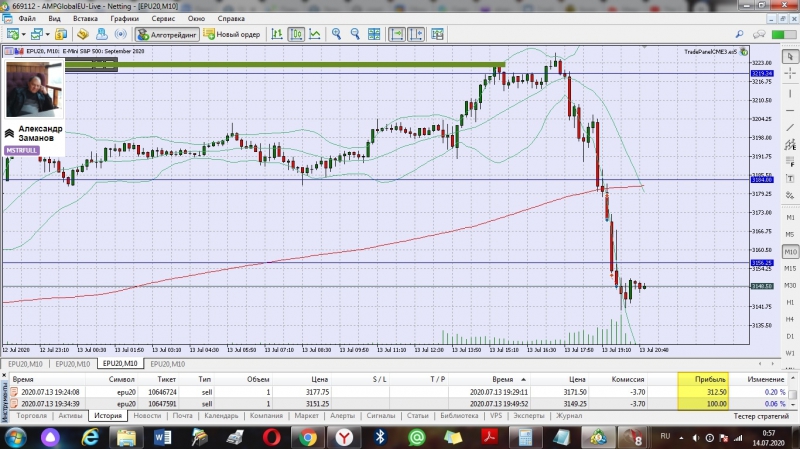
Task: Open the Новости tab
Action: [147, 416]
